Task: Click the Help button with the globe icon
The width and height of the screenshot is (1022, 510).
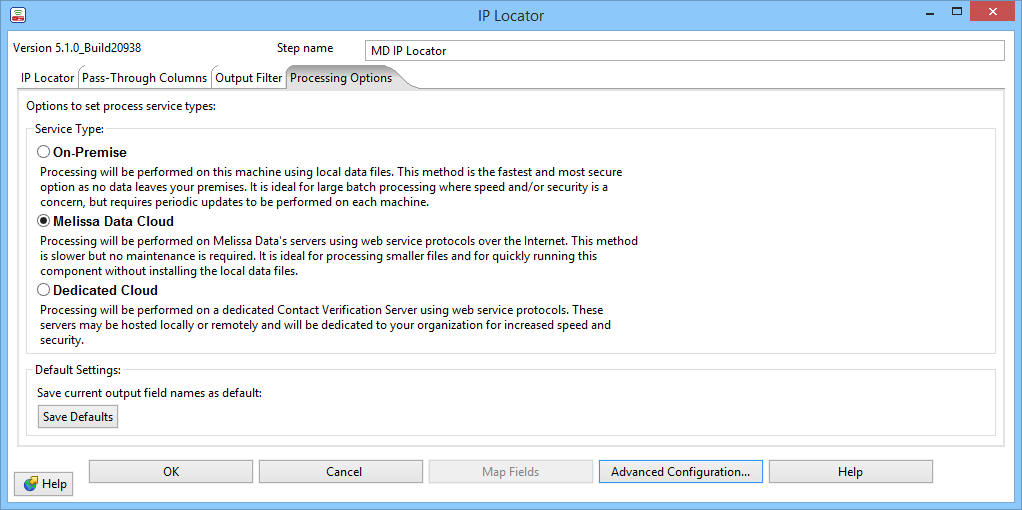Action: tap(44, 484)
